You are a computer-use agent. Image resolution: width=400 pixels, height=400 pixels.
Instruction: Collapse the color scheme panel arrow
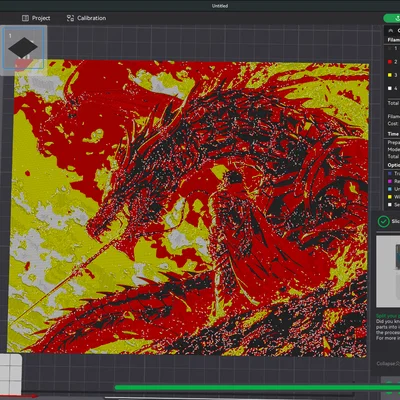391,30
